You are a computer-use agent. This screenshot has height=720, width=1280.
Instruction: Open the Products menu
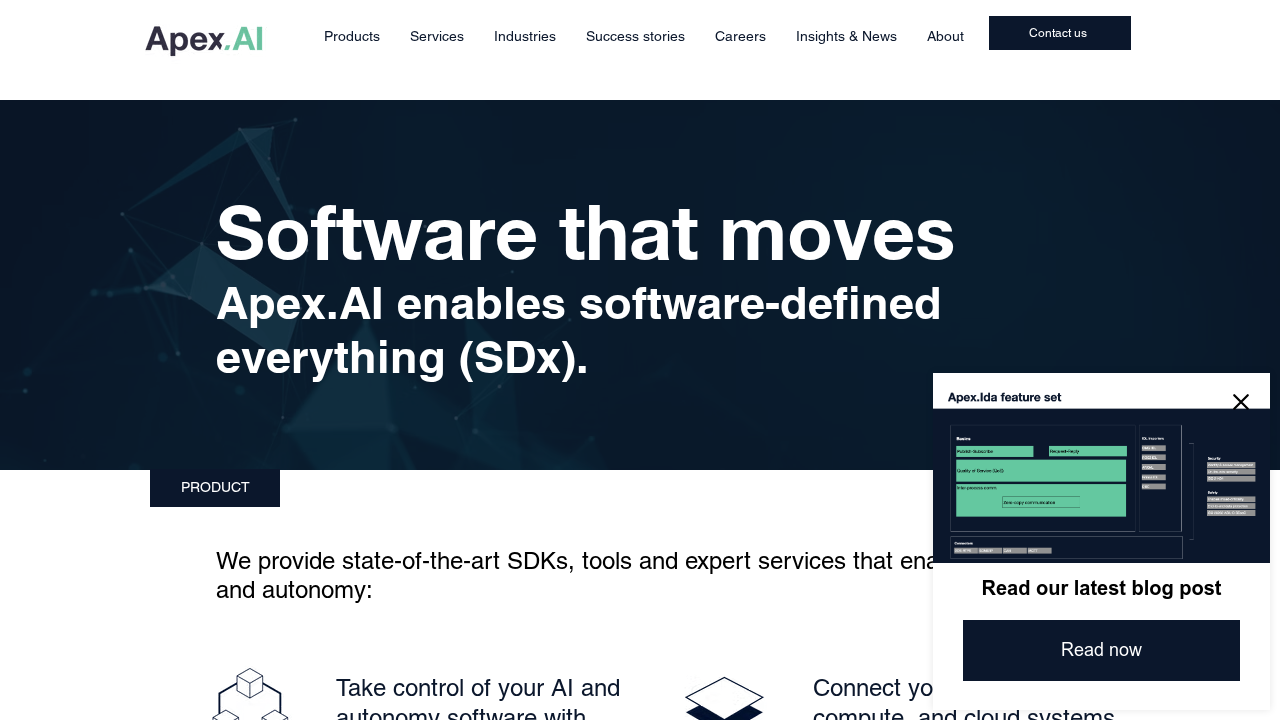click(x=352, y=36)
